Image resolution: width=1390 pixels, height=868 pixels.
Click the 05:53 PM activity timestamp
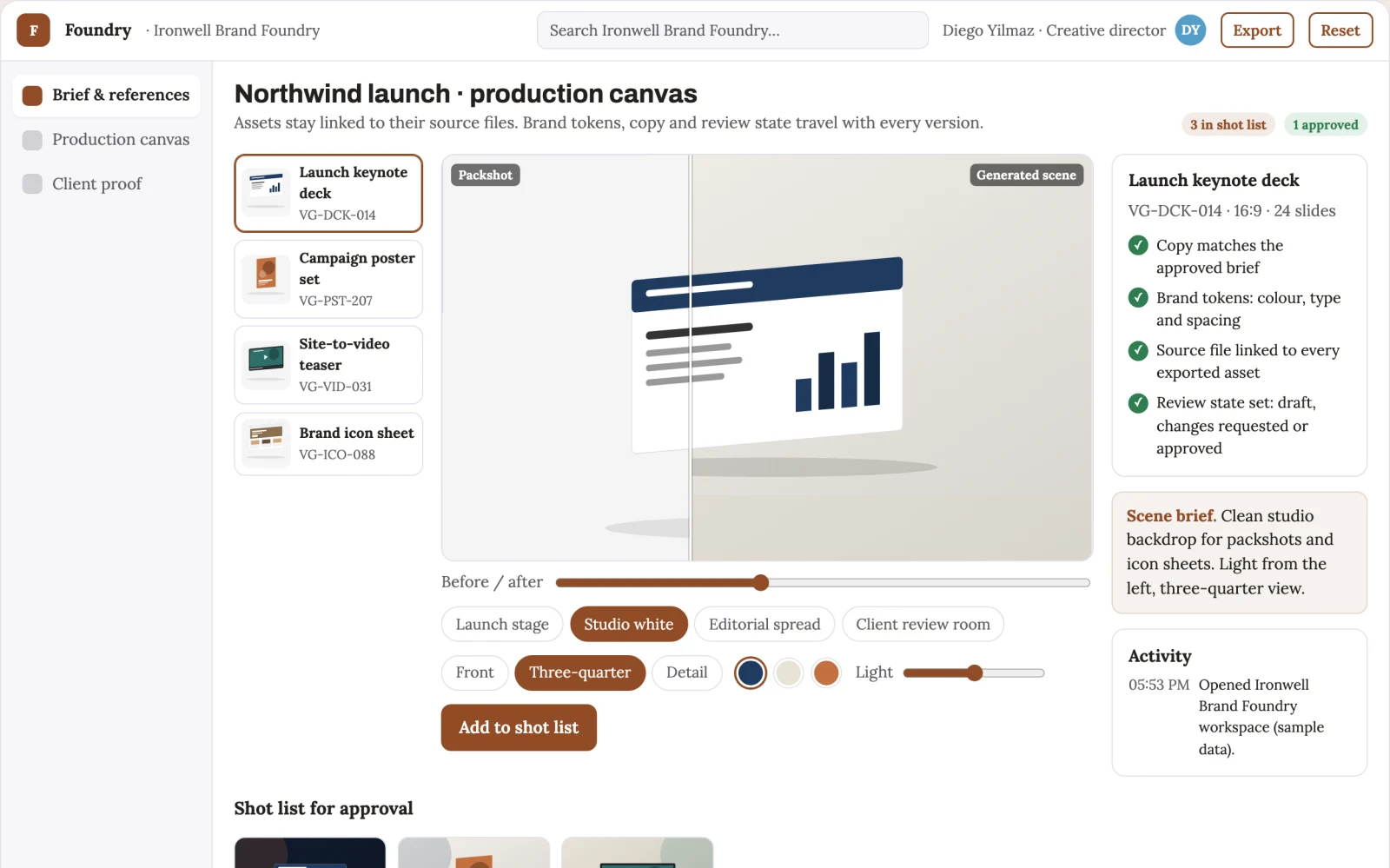[x=1159, y=685]
